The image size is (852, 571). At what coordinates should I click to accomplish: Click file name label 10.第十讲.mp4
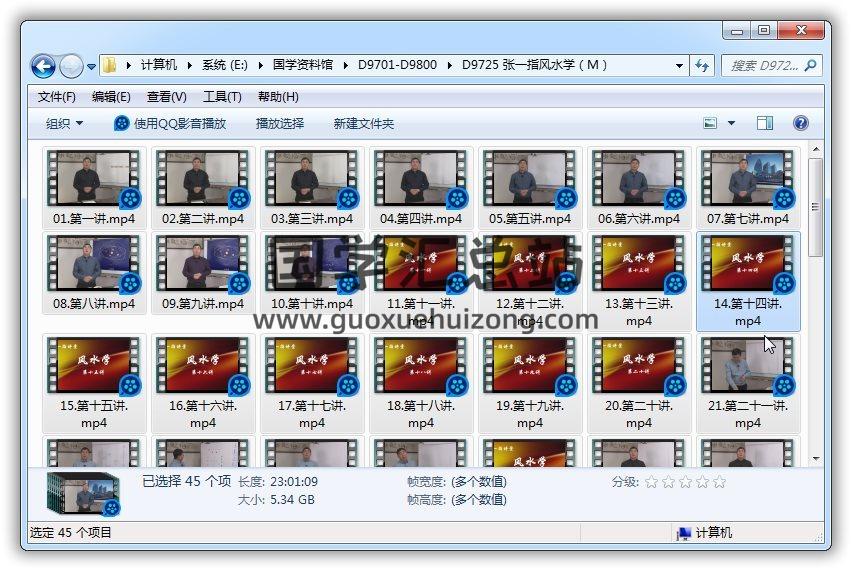pos(312,304)
